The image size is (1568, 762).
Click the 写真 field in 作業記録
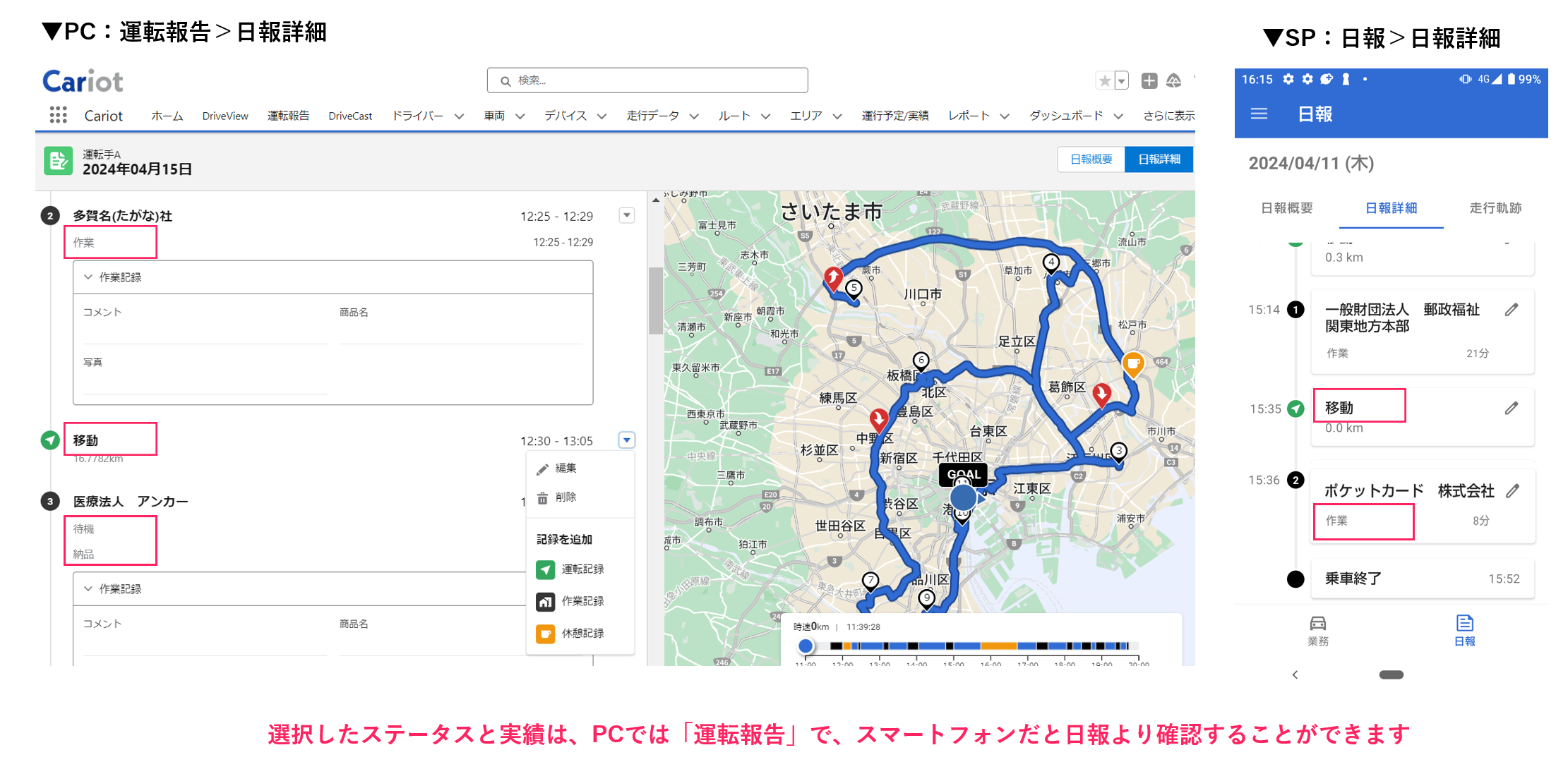point(205,375)
